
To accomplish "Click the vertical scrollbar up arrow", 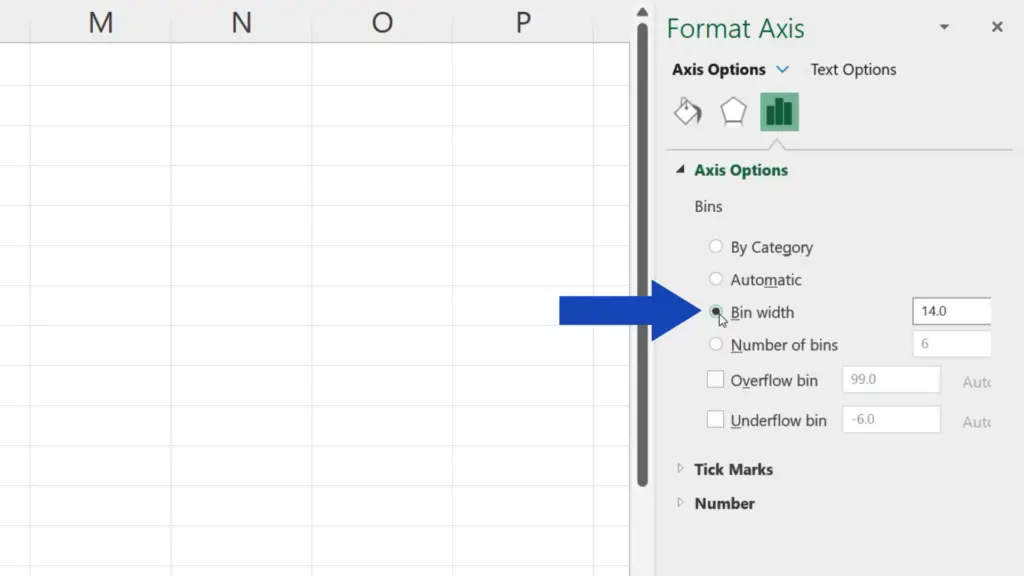I will coord(642,12).
